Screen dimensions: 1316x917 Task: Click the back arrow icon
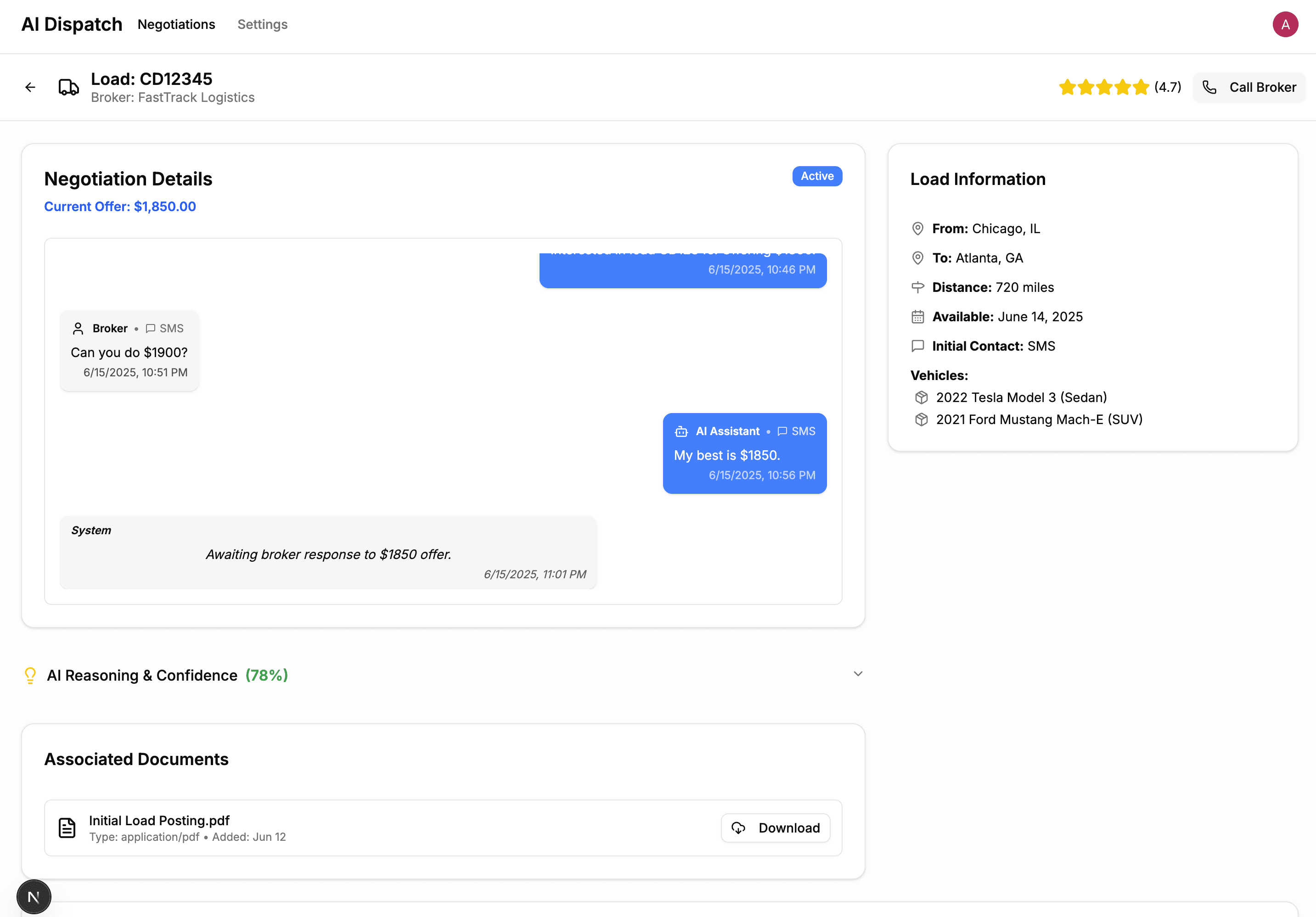coord(30,87)
